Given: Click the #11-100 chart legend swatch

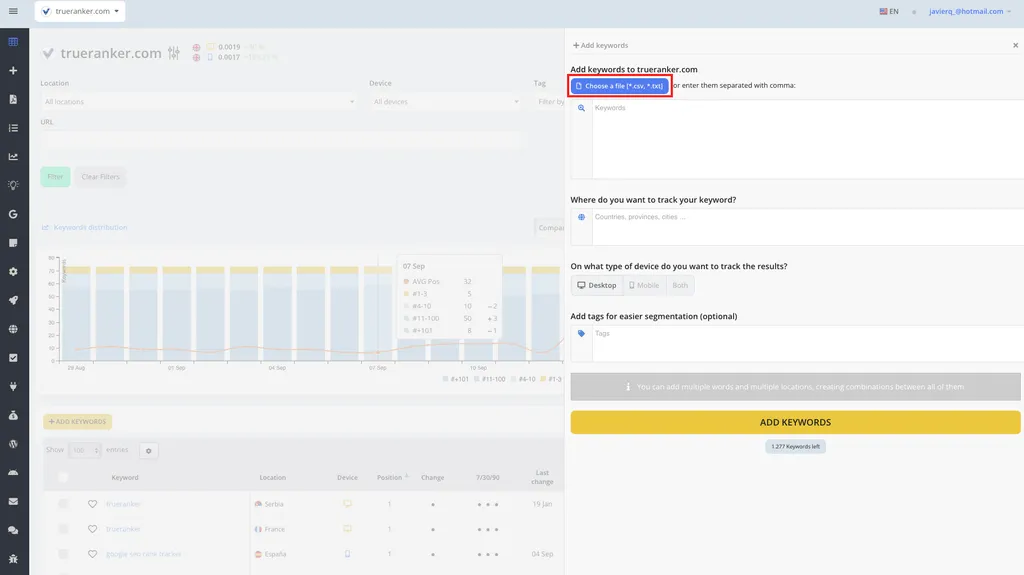Looking at the screenshot, I should [477, 379].
